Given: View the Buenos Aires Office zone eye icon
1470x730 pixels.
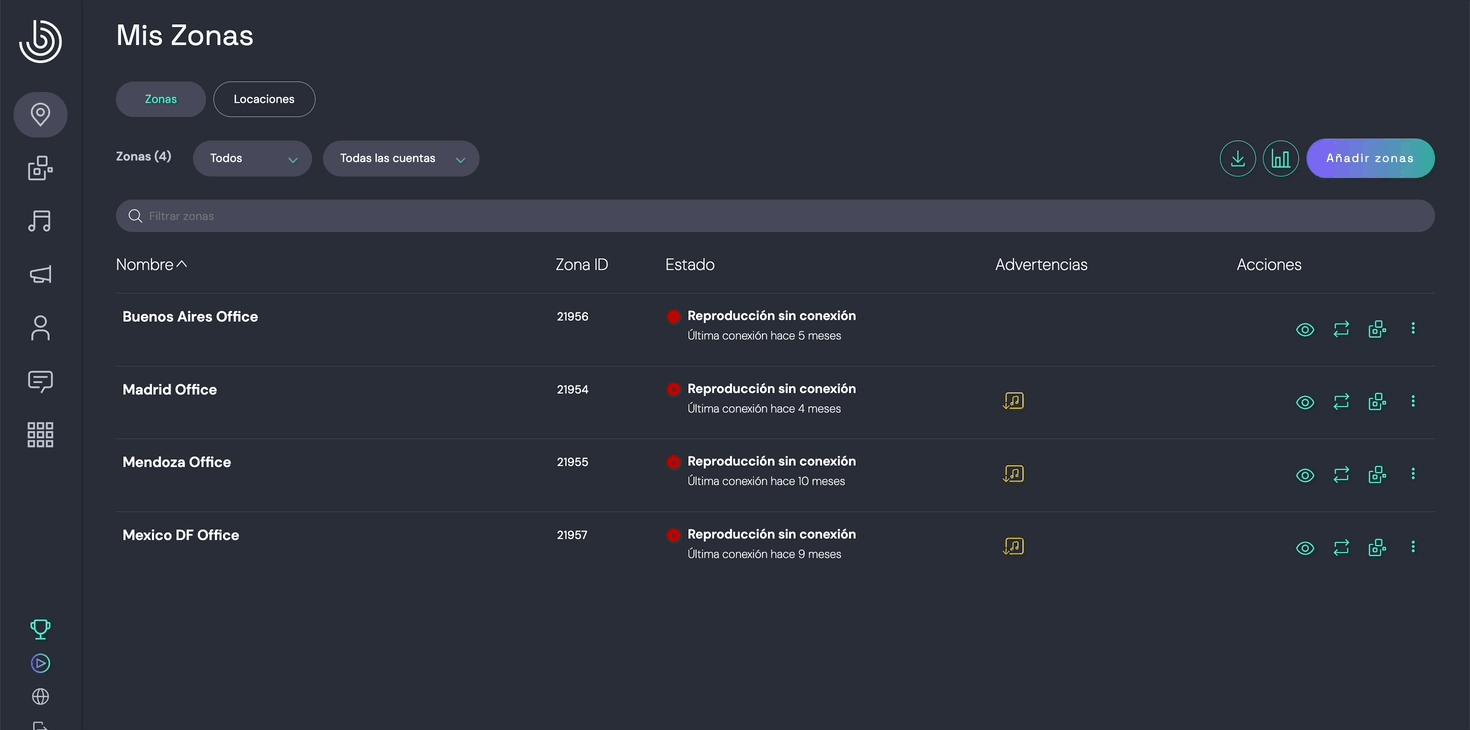Looking at the screenshot, I should pos(1305,329).
